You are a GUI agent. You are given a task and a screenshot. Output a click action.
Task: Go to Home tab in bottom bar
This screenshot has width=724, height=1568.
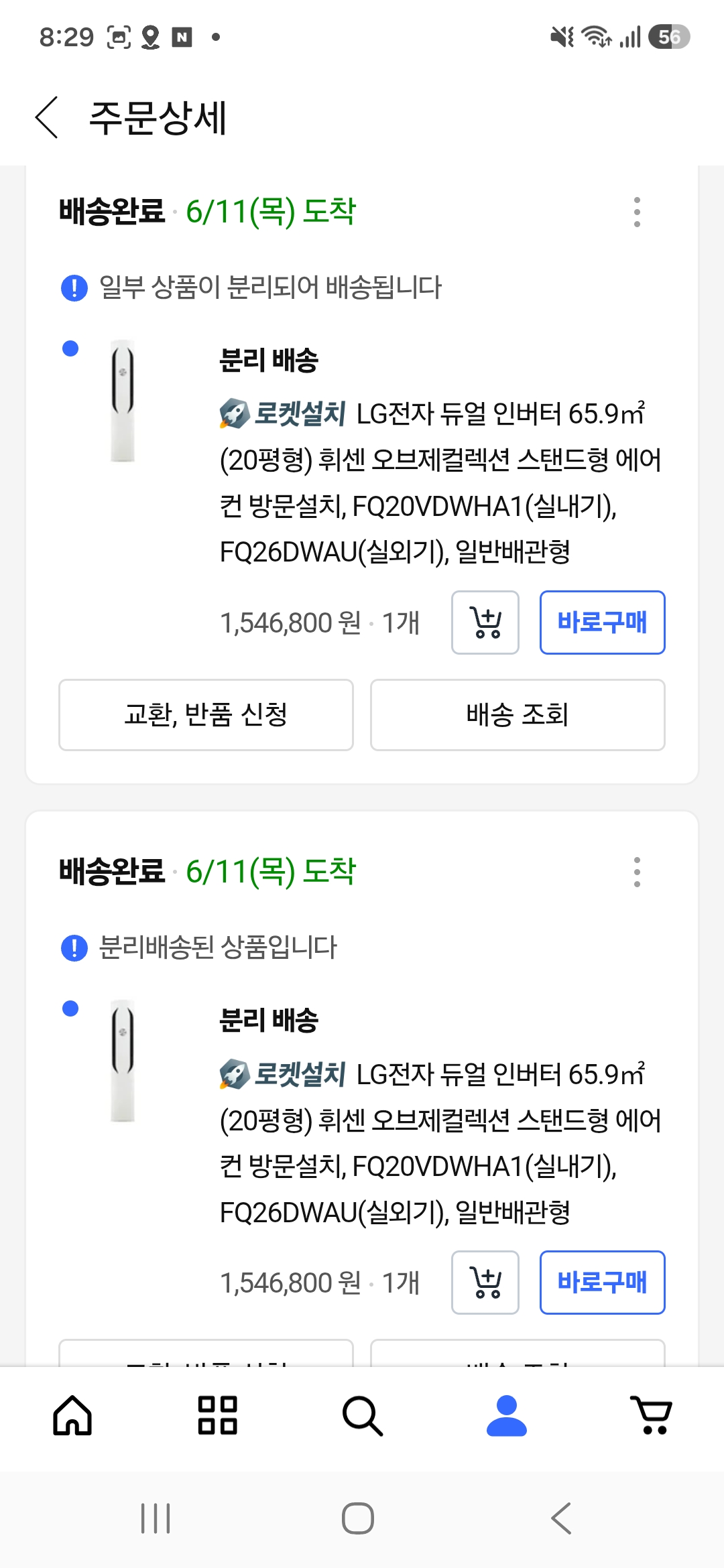click(x=72, y=1415)
